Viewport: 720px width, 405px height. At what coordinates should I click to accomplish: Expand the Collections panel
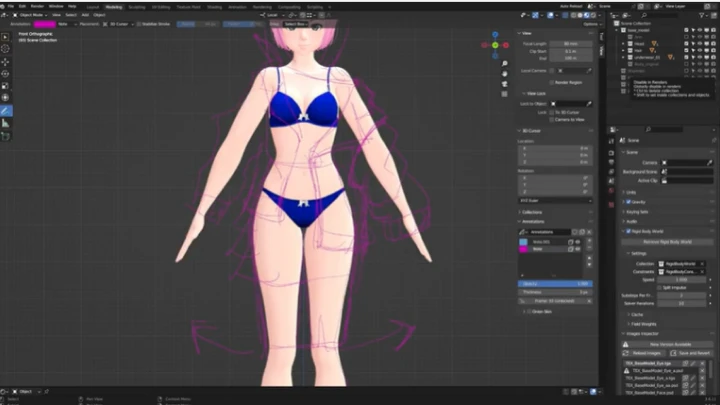coord(530,212)
